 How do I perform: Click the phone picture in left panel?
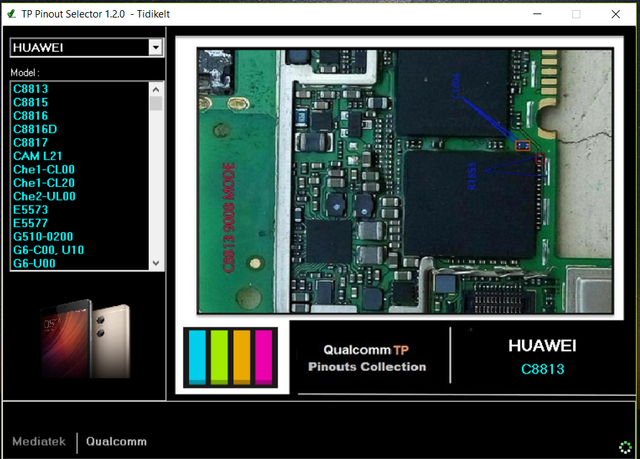[x=86, y=339]
